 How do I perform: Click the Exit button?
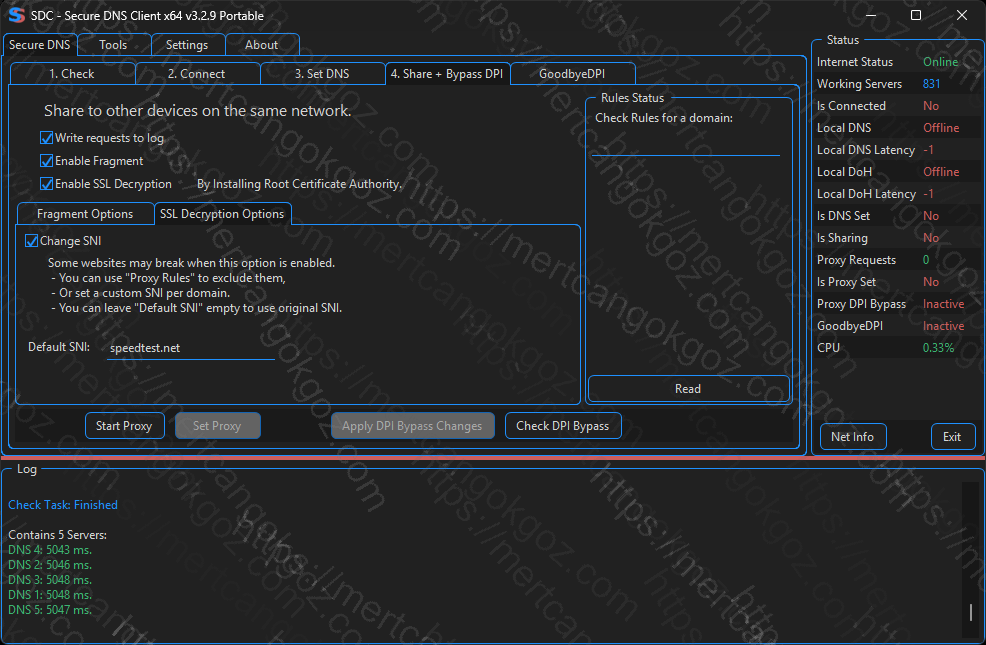[952, 437]
